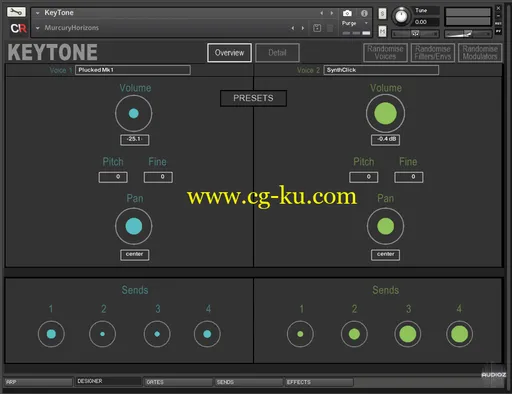
Task: Click Voice 1 Send 3 knob
Action: (x=157, y=334)
